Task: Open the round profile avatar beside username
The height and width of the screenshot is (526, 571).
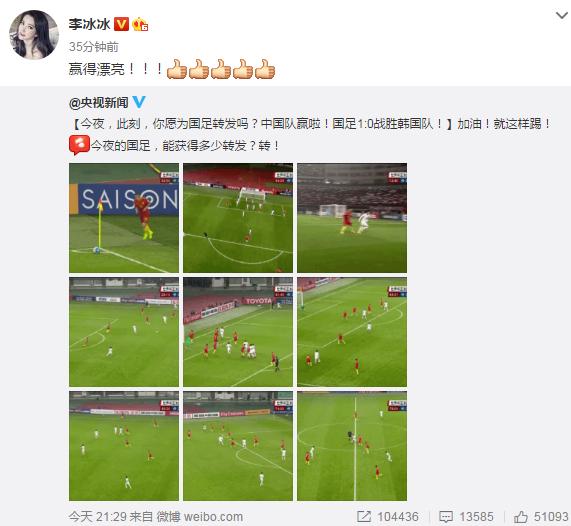Action: [34, 35]
